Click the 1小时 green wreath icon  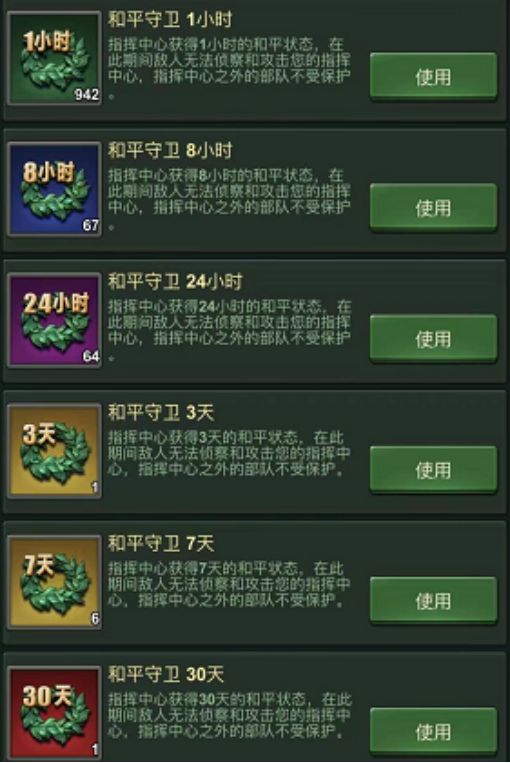(55, 58)
